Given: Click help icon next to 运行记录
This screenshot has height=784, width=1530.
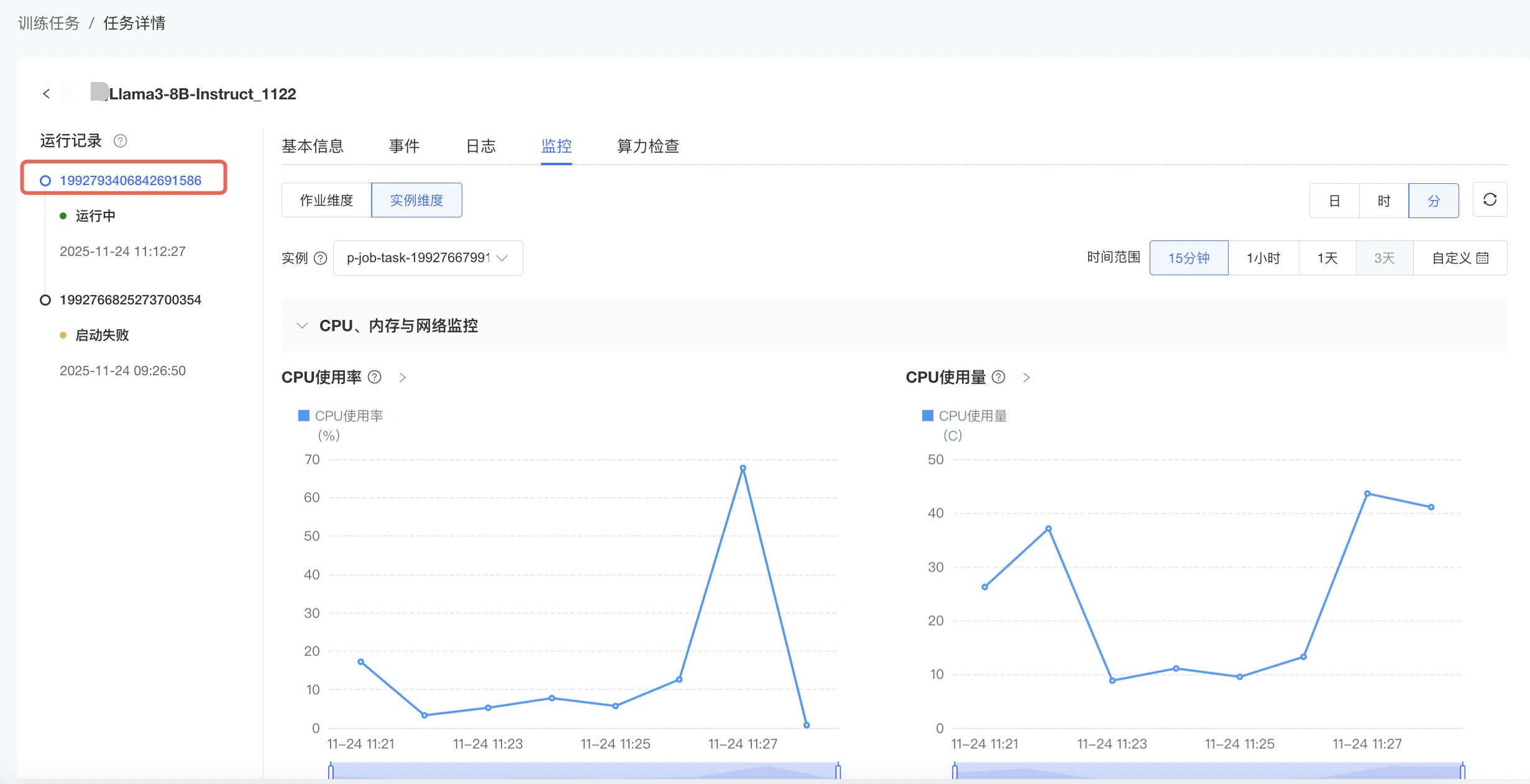Looking at the screenshot, I should pyautogui.click(x=121, y=141).
